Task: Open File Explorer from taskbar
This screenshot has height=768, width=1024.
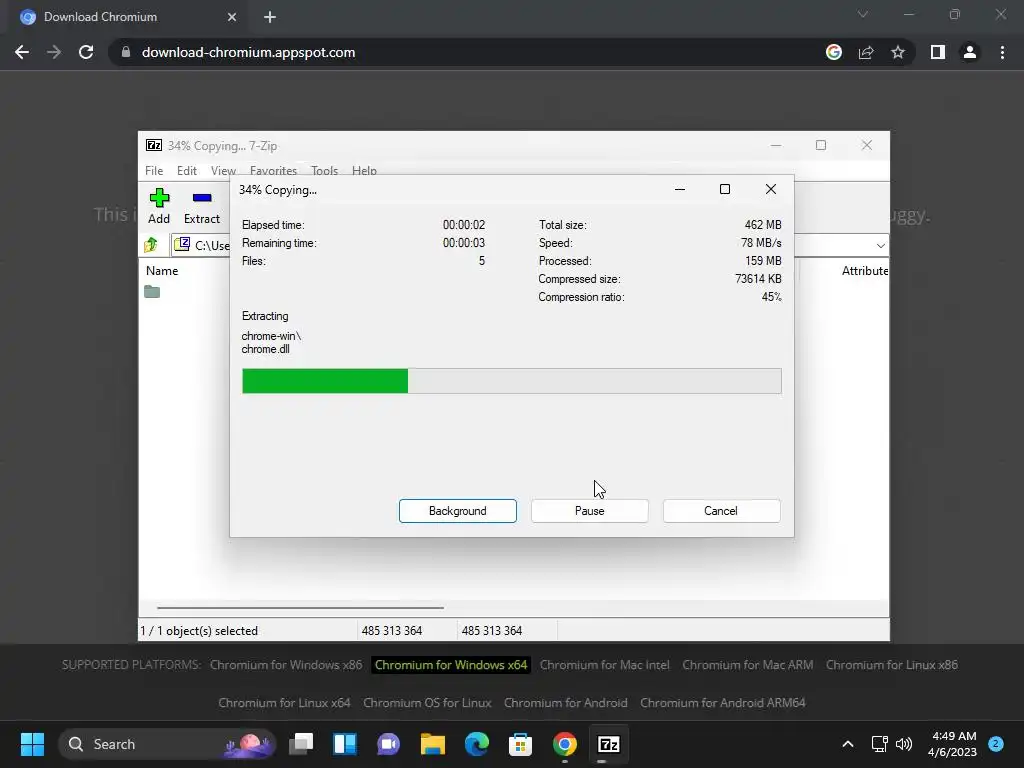Action: (x=432, y=744)
